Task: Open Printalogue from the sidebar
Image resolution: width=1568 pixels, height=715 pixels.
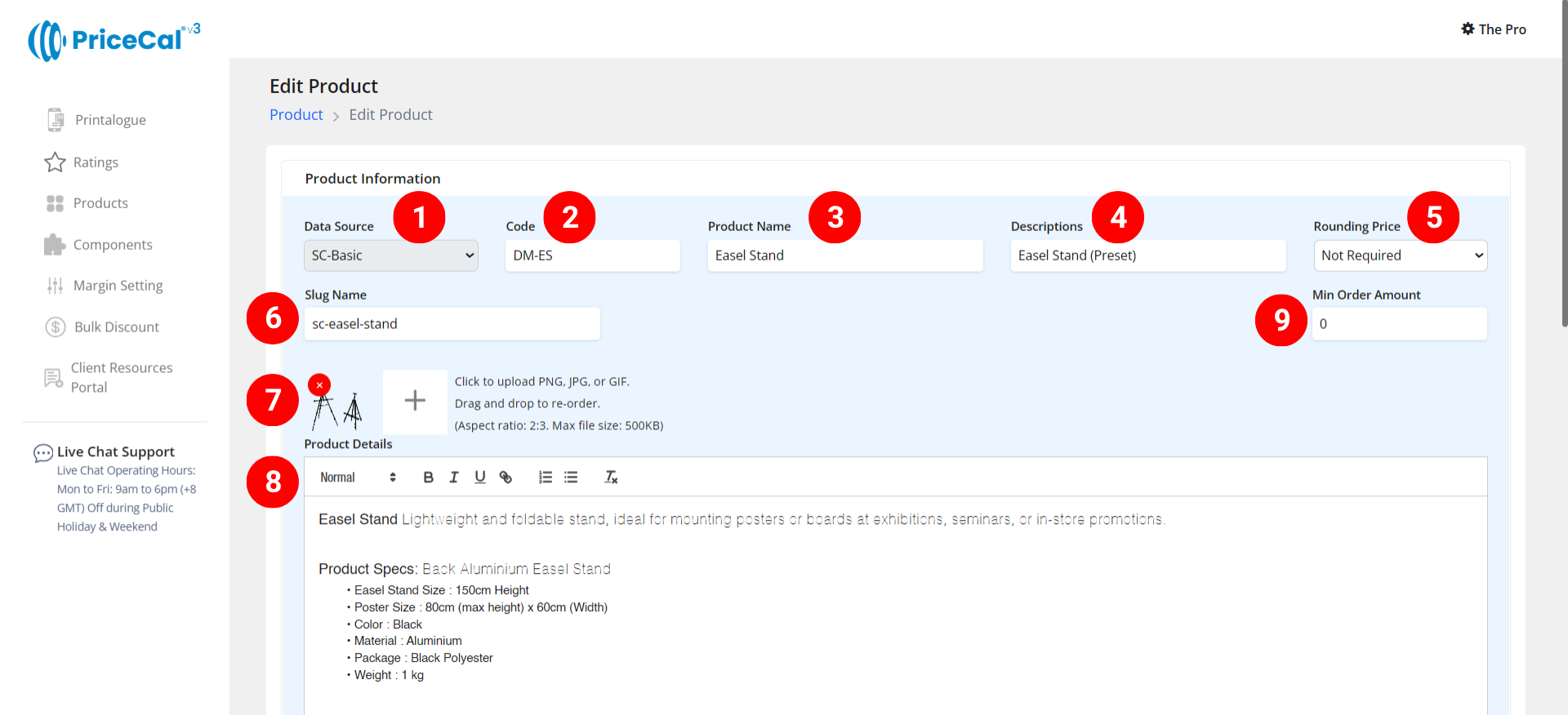Action: (x=109, y=120)
